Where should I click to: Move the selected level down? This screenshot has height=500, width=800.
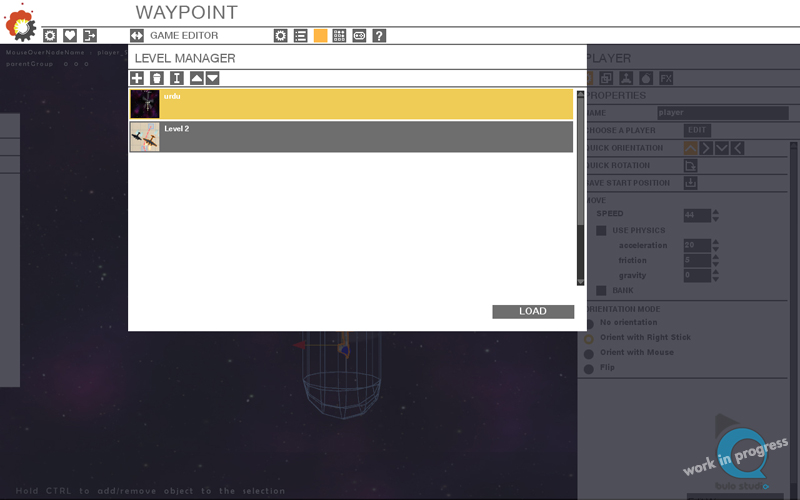(212, 78)
